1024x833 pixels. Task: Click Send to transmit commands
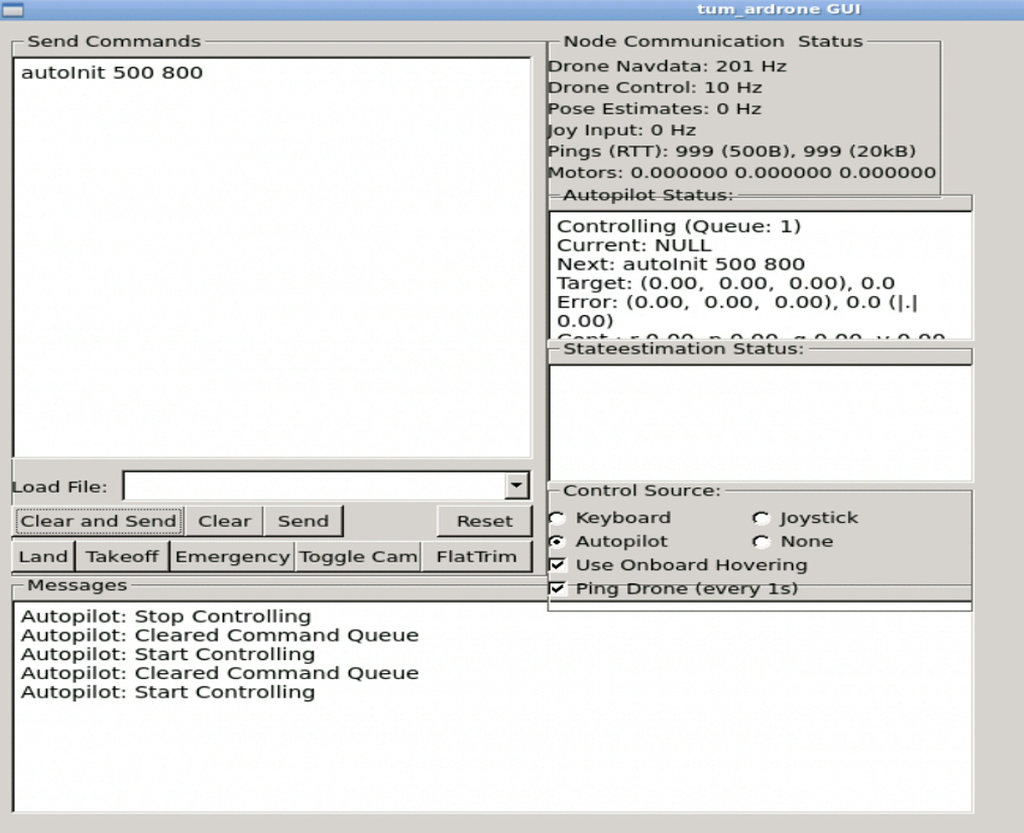(x=303, y=520)
